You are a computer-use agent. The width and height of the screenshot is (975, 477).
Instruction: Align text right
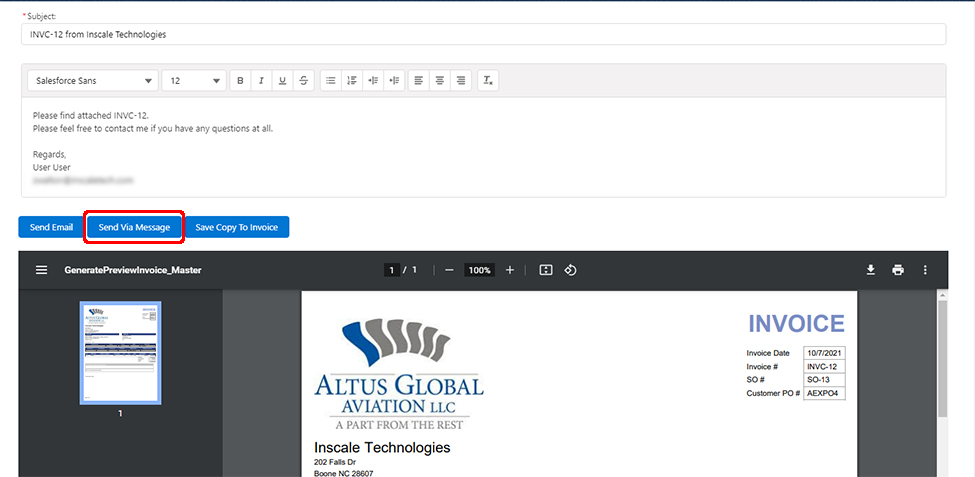point(461,81)
